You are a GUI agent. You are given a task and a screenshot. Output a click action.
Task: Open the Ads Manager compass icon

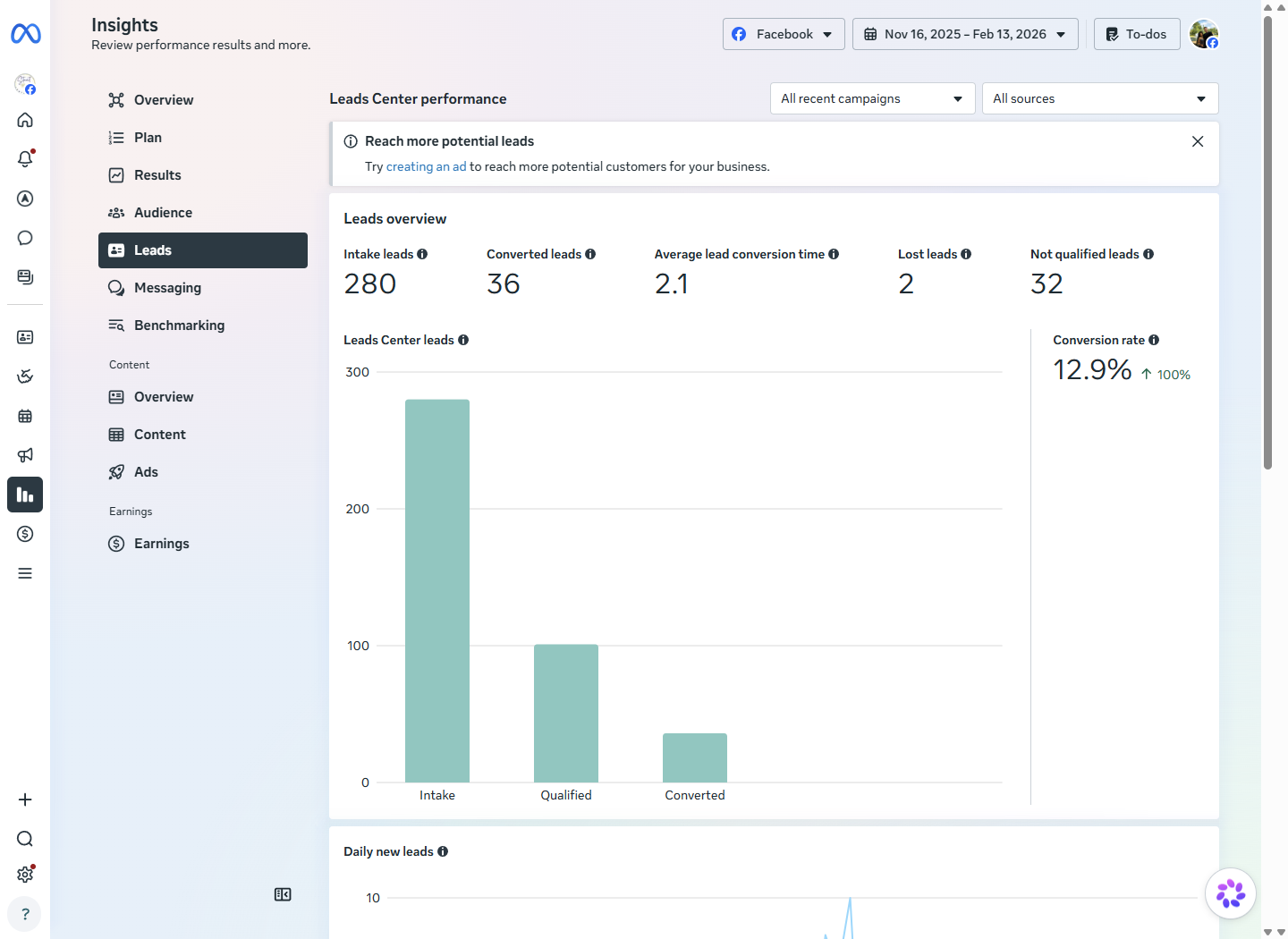(x=25, y=199)
